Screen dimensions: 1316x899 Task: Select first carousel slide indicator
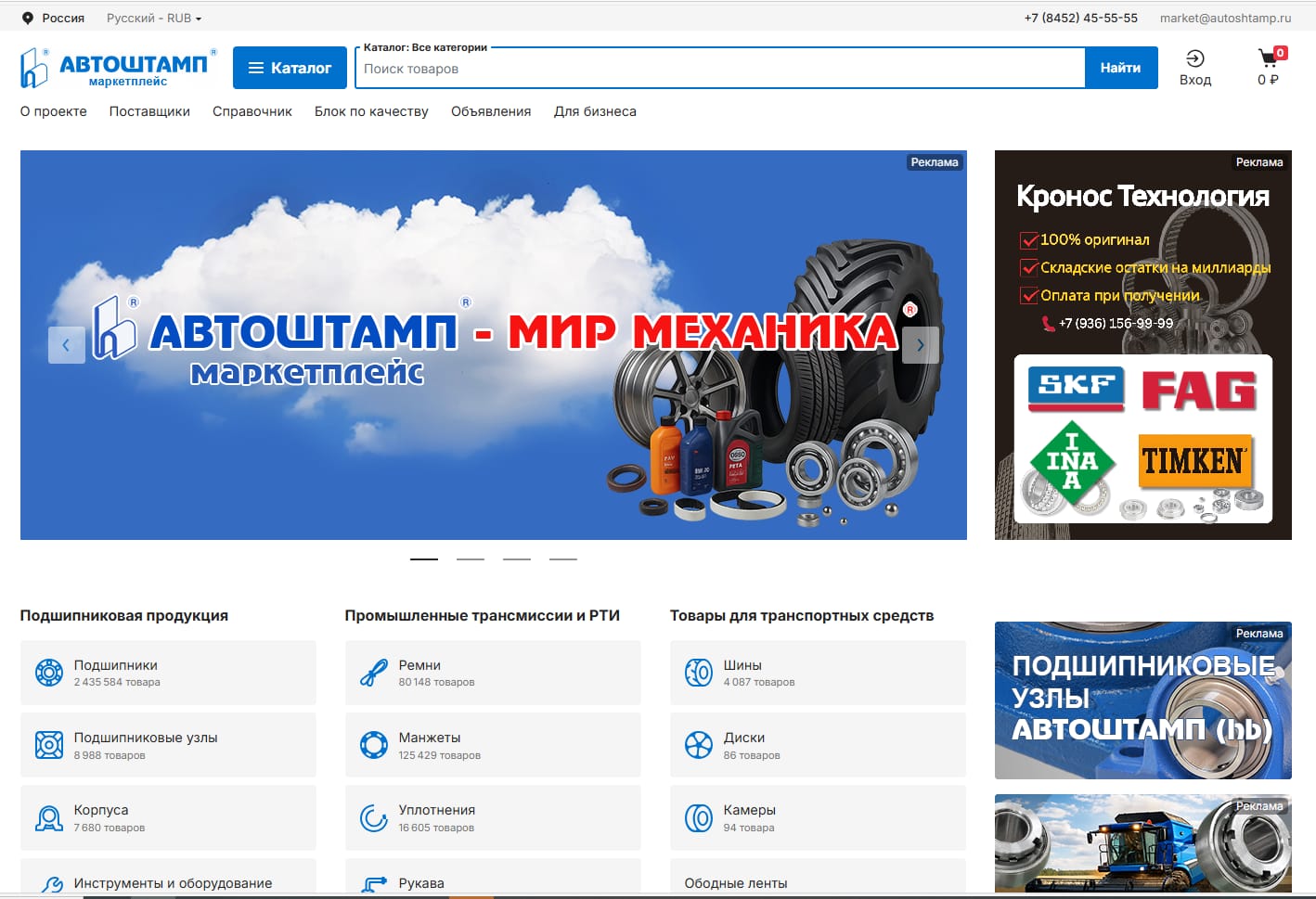point(424,559)
